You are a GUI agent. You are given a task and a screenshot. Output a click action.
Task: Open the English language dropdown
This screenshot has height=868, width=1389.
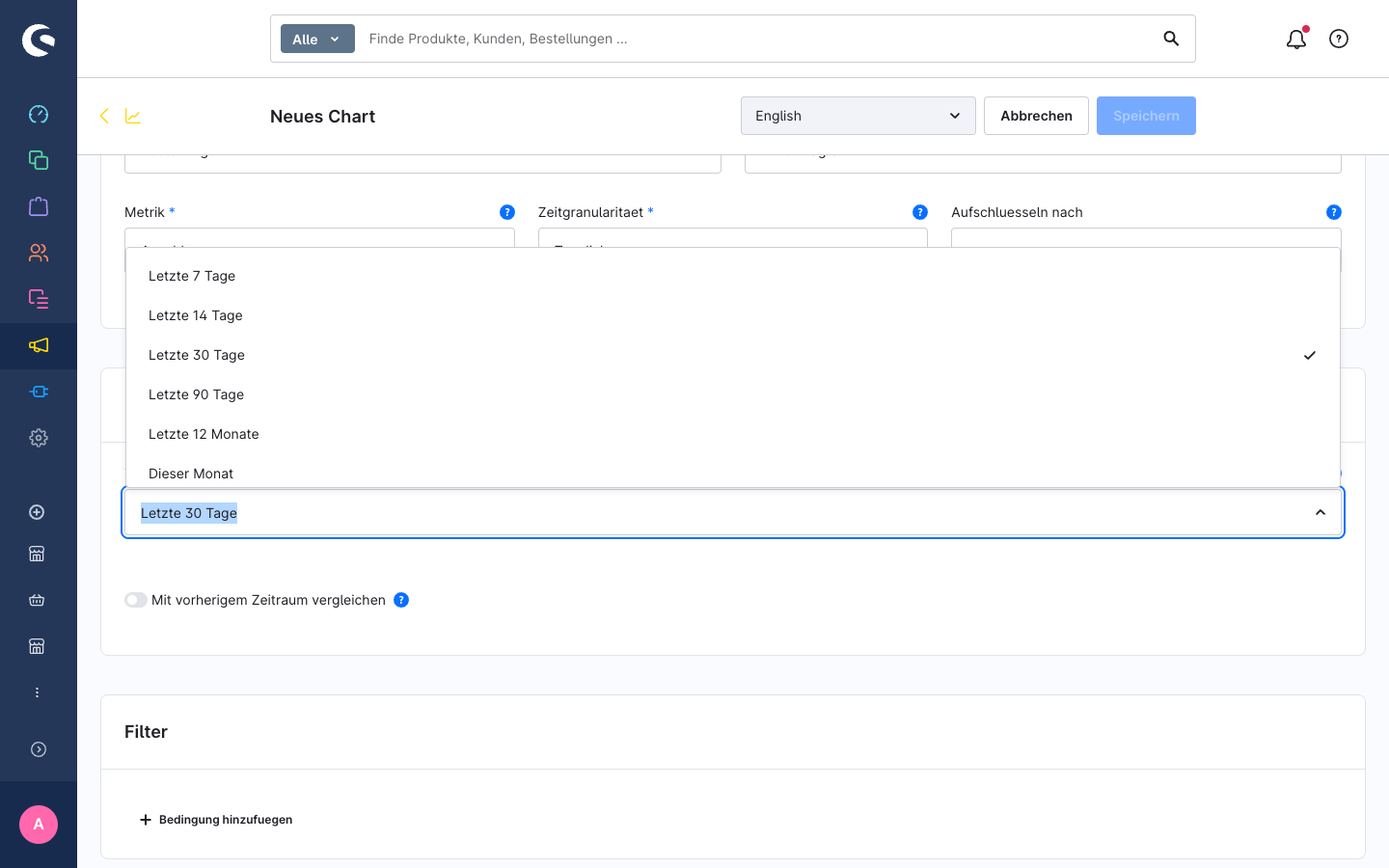click(858, 116)
